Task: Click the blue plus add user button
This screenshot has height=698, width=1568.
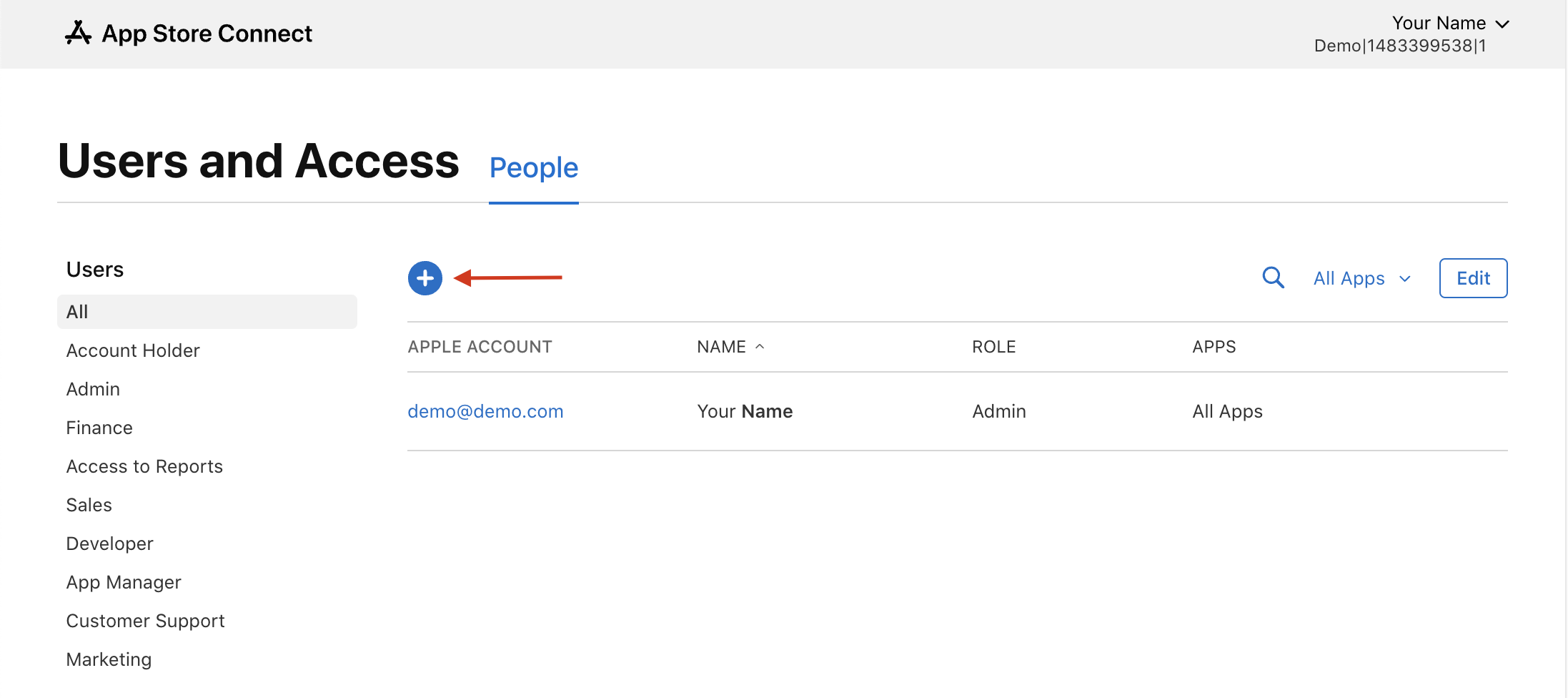Action: coord(425,278)
